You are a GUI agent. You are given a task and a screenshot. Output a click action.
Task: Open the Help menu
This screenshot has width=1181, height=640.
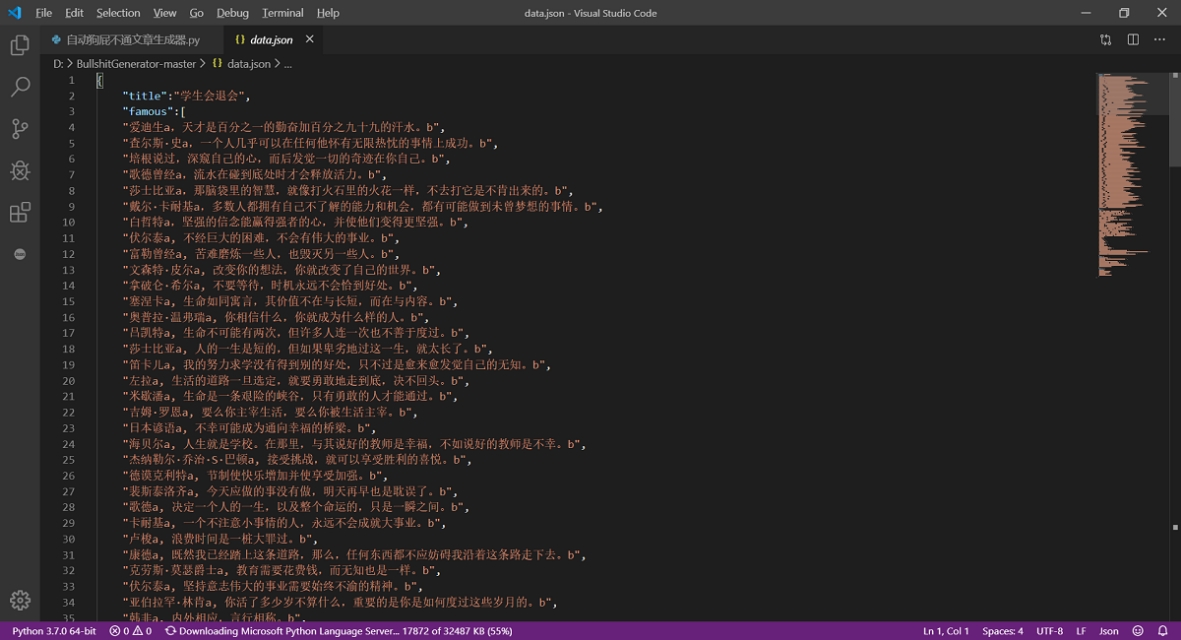point(328,13)
